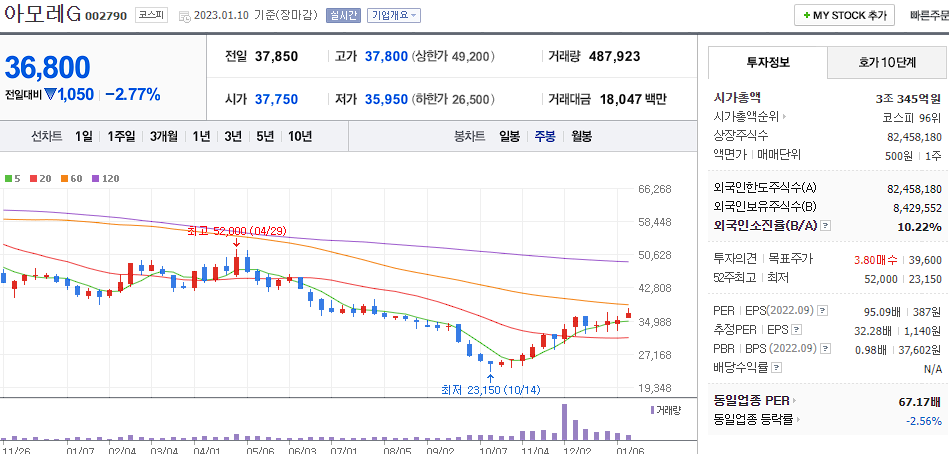Switch to 호가10단계 tab
This screenshot has height=454, width=949.
pyautogui.click(x=887, y=62)
